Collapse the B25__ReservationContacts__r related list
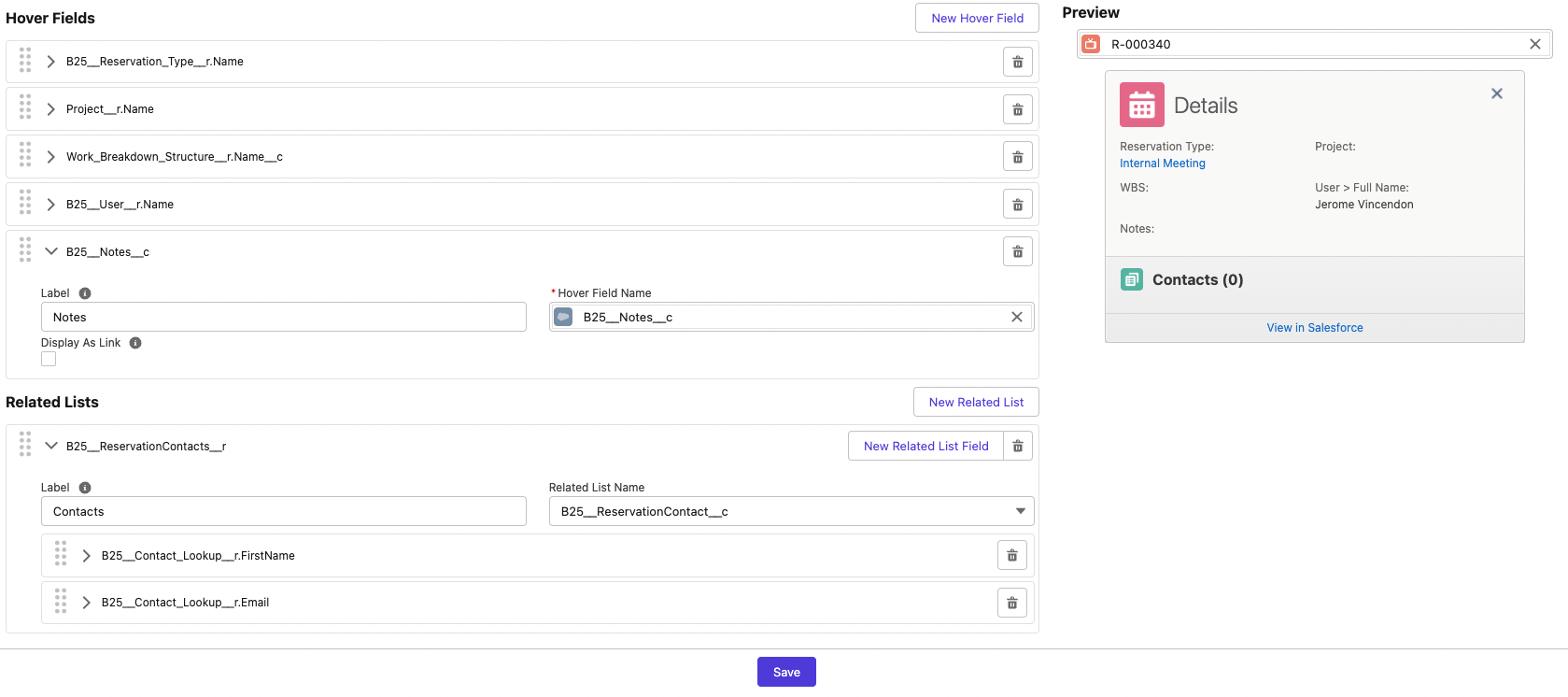The image size is (1568, 697). pyautogui.click(x=51, y=447)
